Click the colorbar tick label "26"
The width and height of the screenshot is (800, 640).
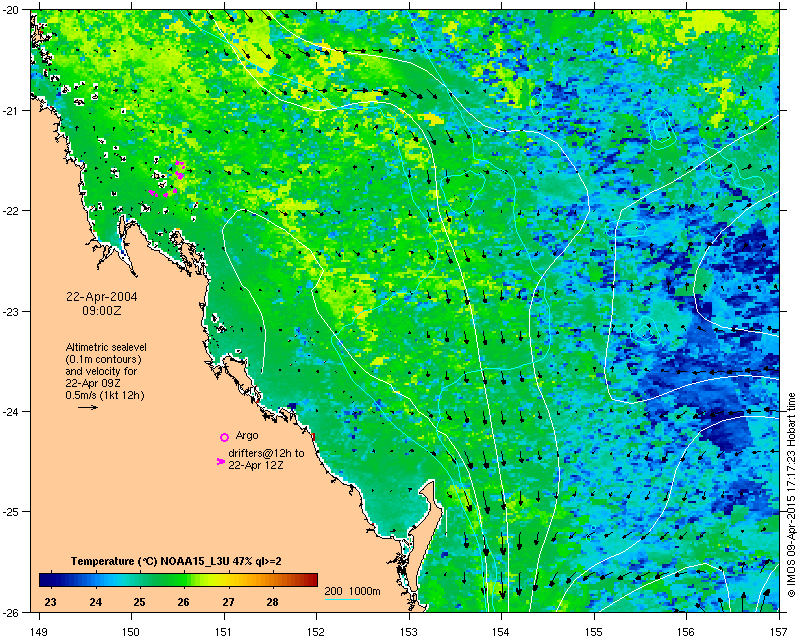coord(183,602)
